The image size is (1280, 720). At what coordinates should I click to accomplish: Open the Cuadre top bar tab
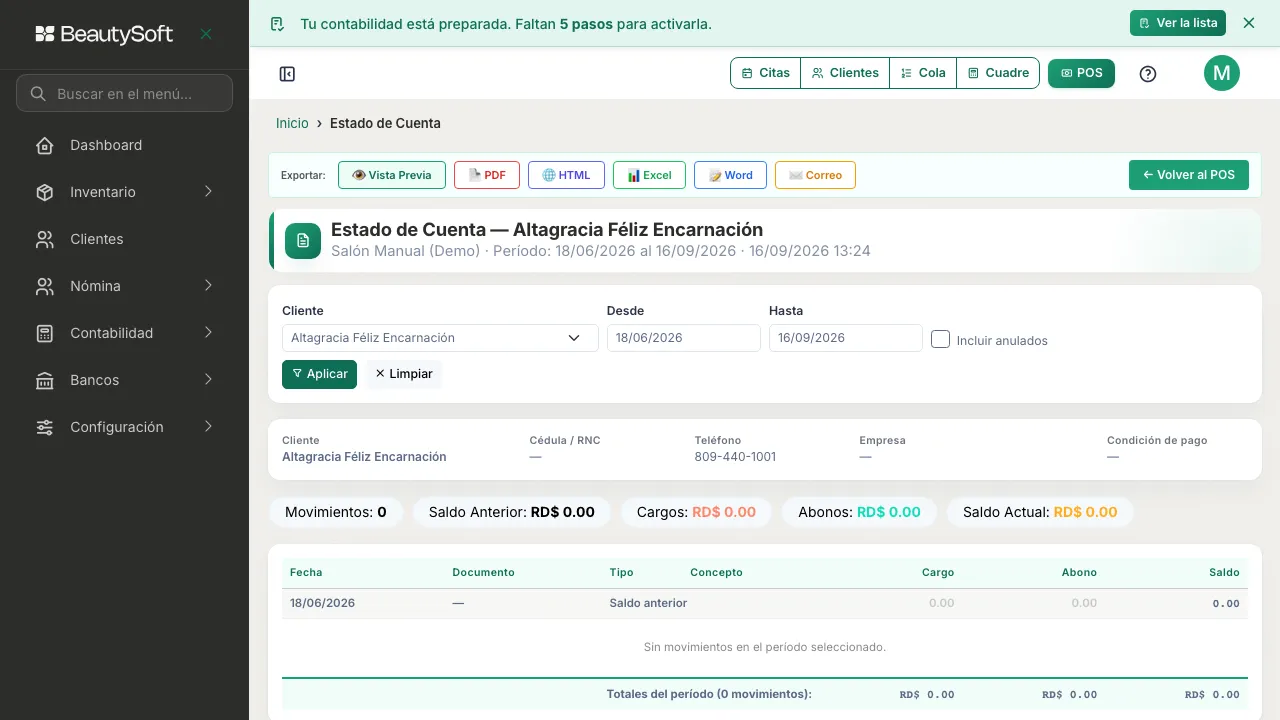tap(998, 73)
